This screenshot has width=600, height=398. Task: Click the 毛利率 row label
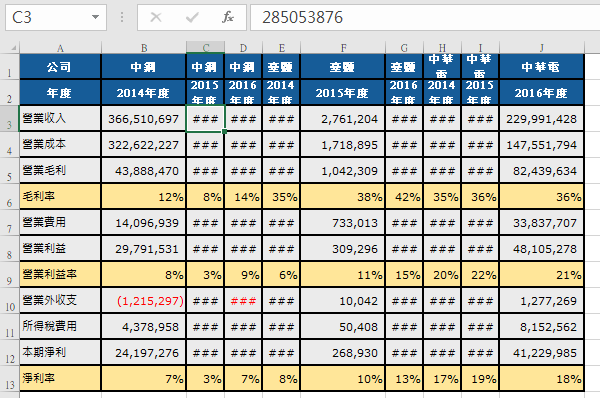pos(39,196)
